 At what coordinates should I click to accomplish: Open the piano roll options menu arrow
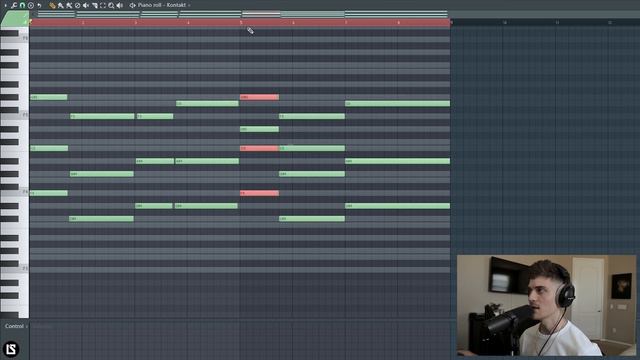point(5,5)
